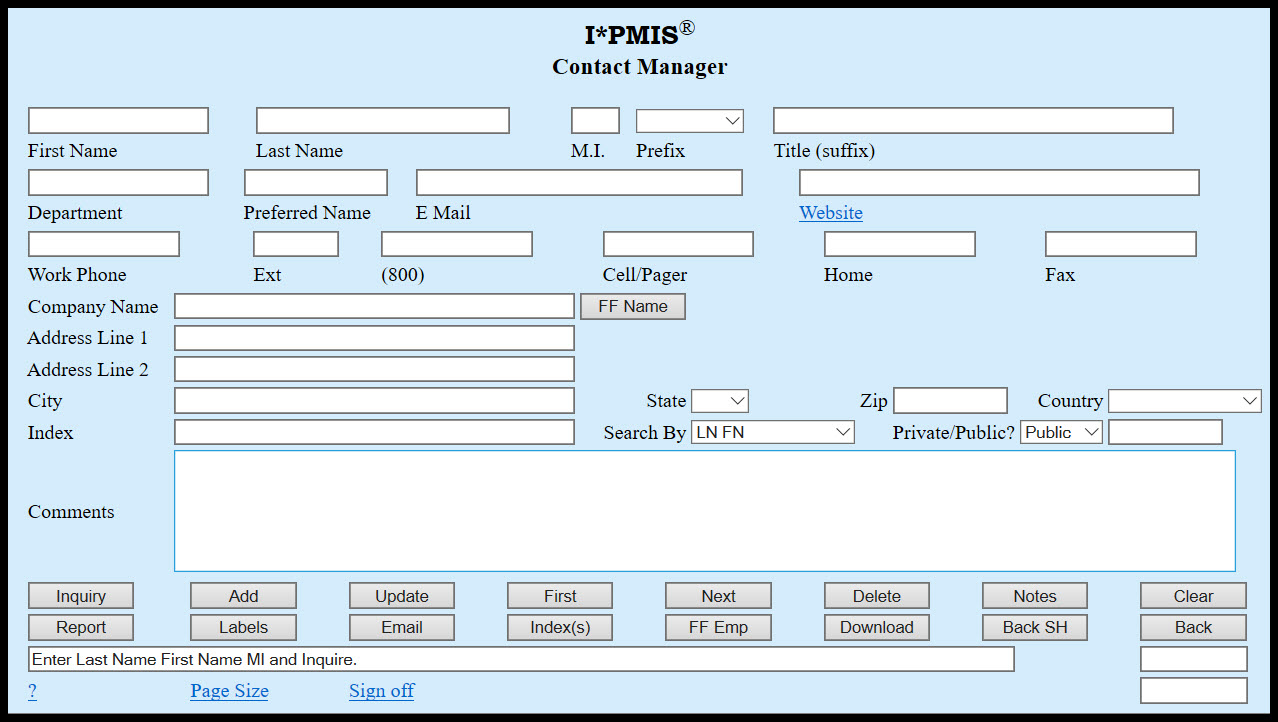Click the FF Name button beside Company Name
The image size is (1278, 722).
pos(632,306)
